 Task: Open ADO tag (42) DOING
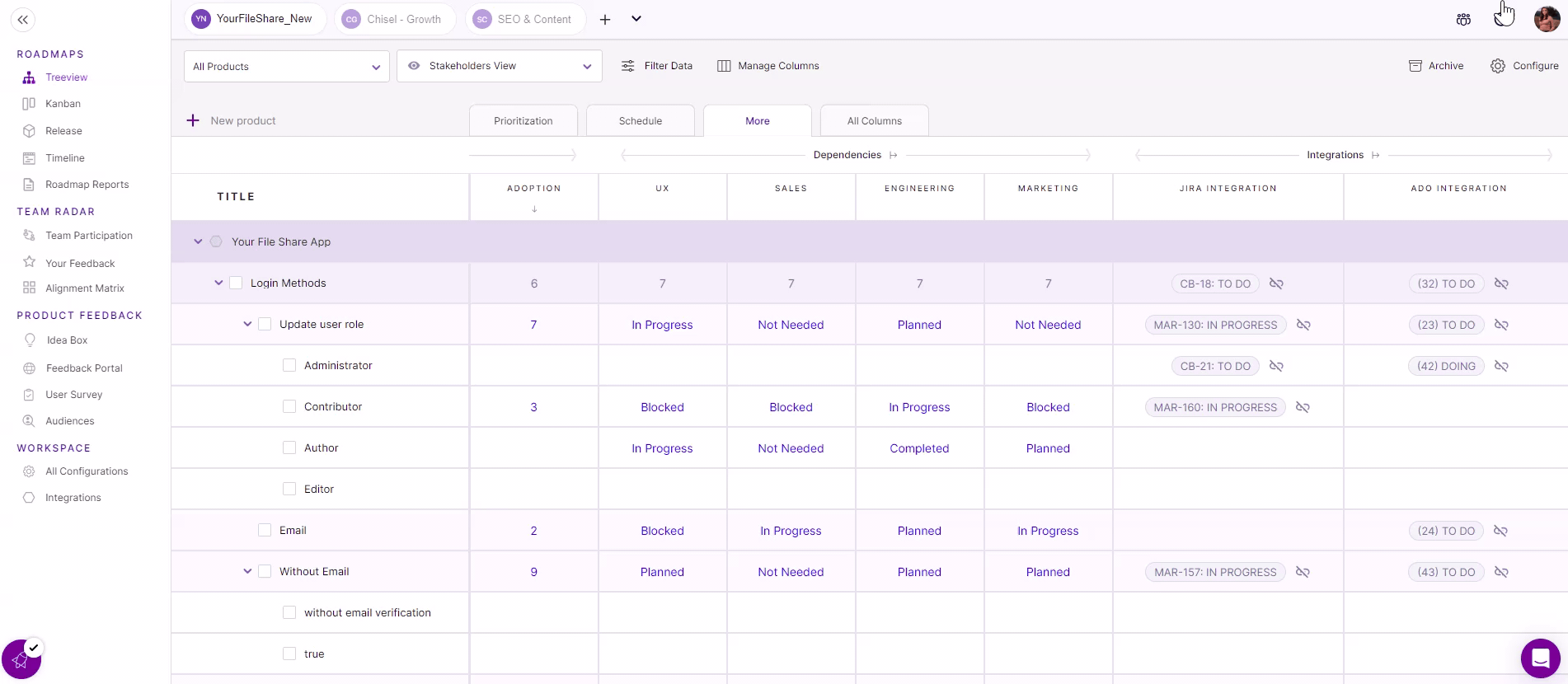coord(1446,366)
